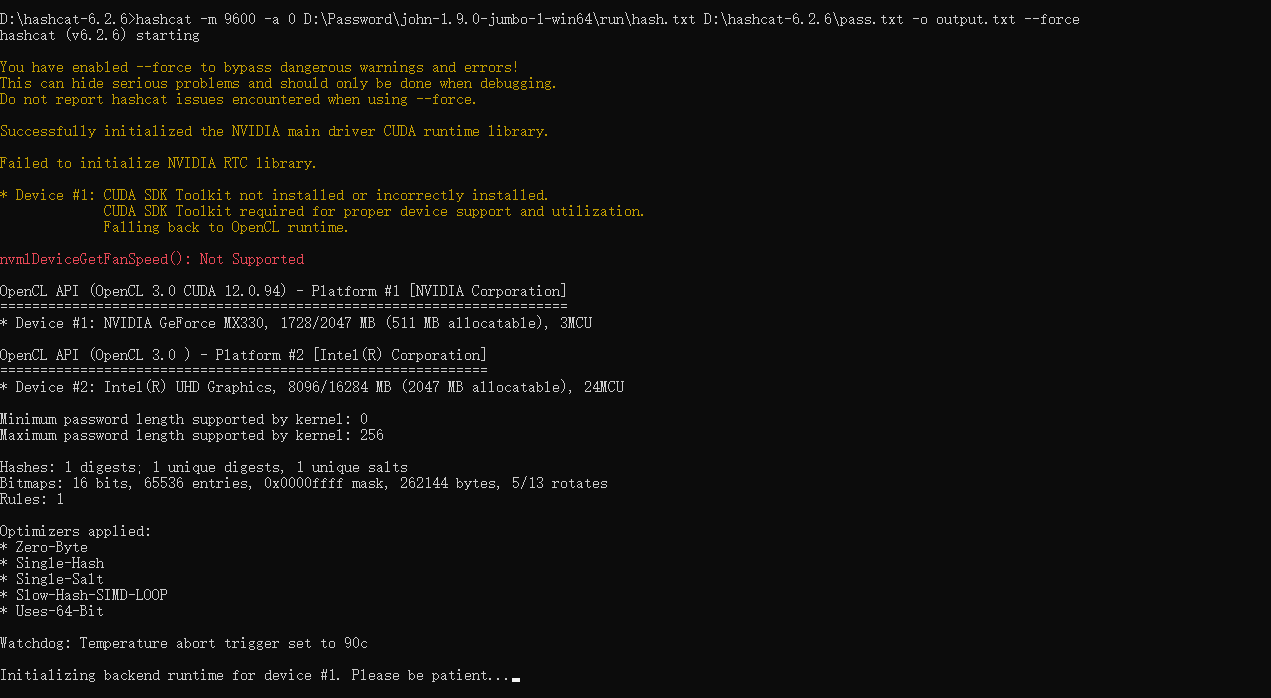The height and width of the screenshot is (698, 1271).
Task: Click the red nvmlDeviceGetFanSpeed() Not Supported line
Action: click(152, 259)
